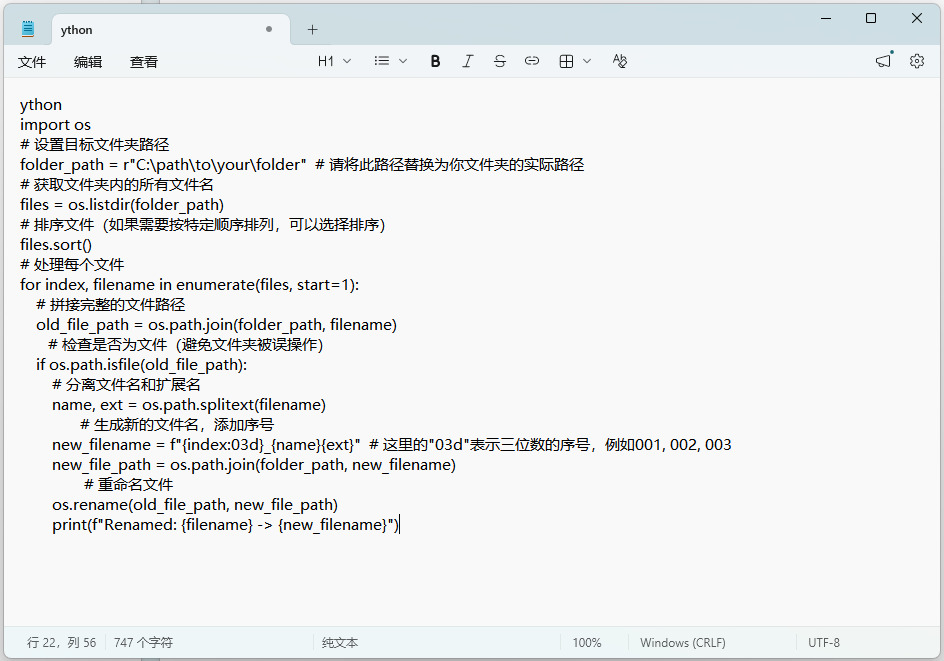Click the 'import os' line
The height and width of the screenshot is (661, 944).
(55, 125)
